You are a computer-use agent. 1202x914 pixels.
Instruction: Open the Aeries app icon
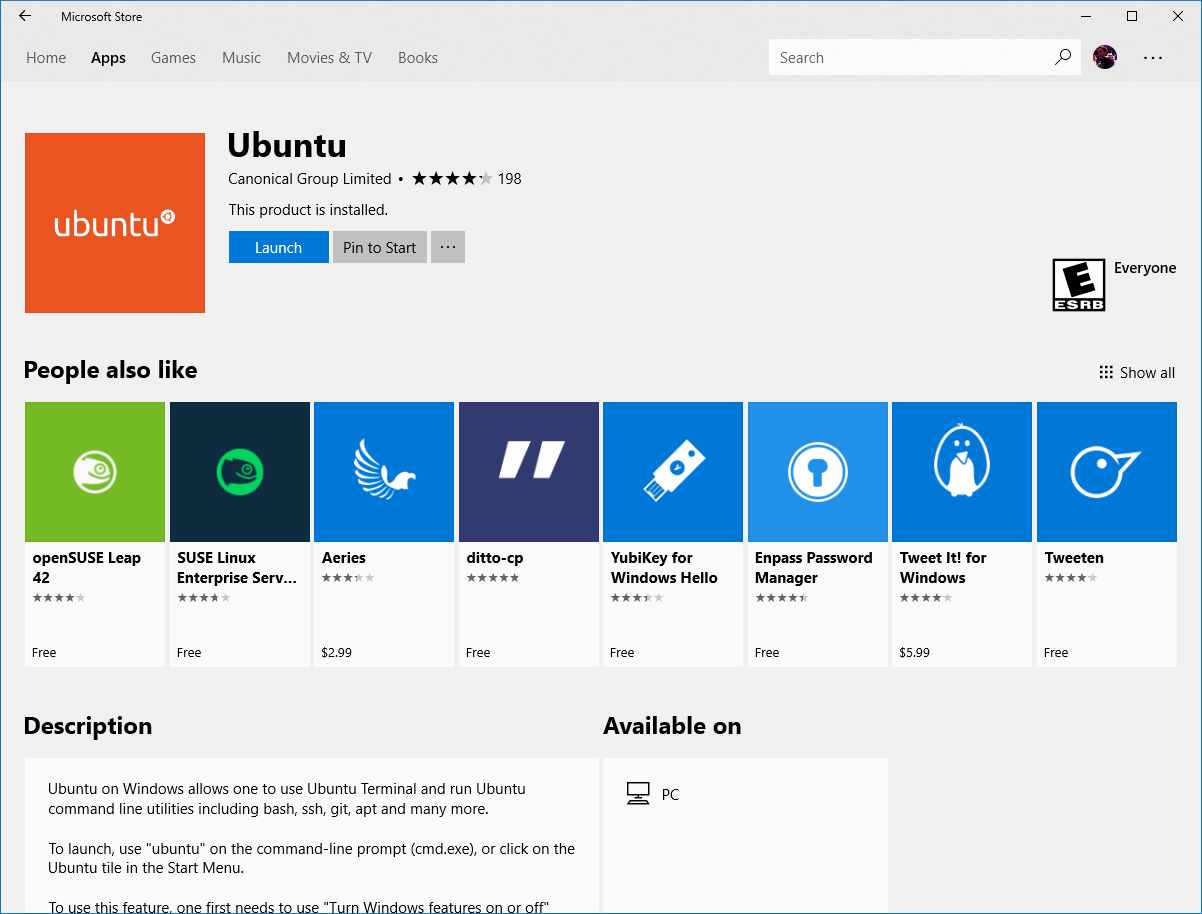(x=384, y=472)
